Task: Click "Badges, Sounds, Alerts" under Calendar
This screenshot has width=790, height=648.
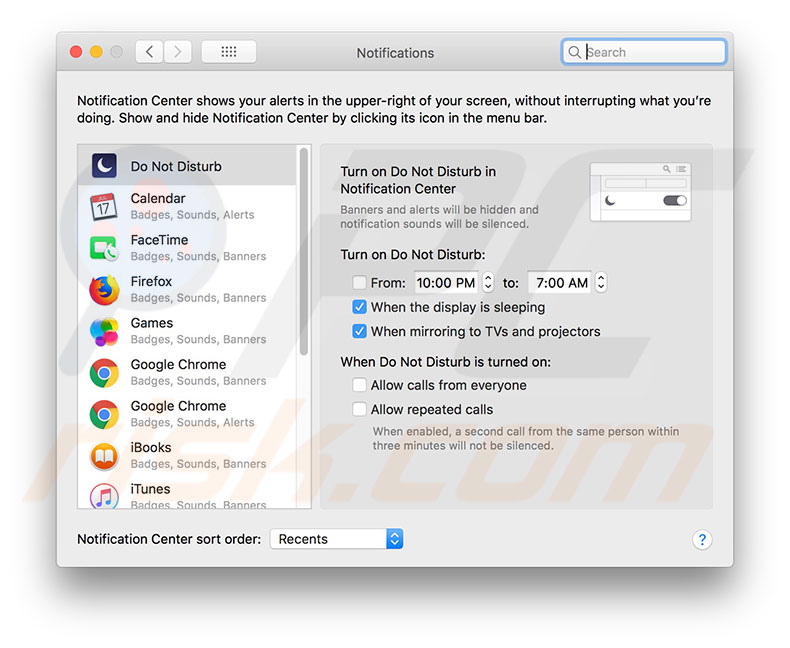Action: coord(192,215)
